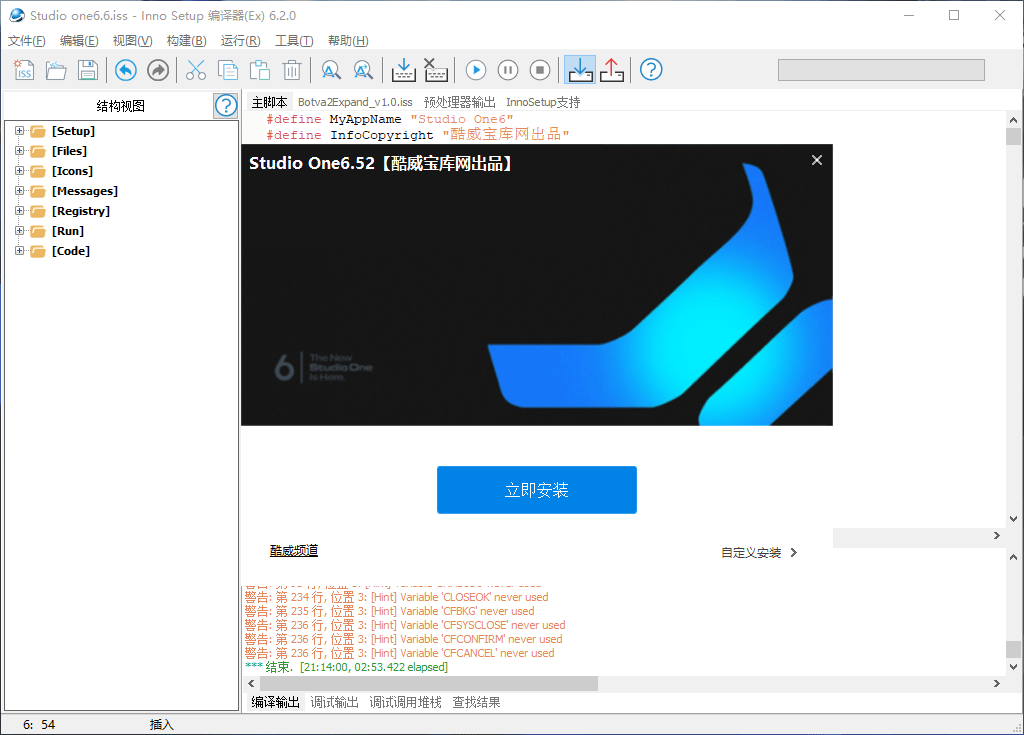Click the 插入 status bar indicator
The height and width of the screenshot is (735, 1024).
coord(161,725)
